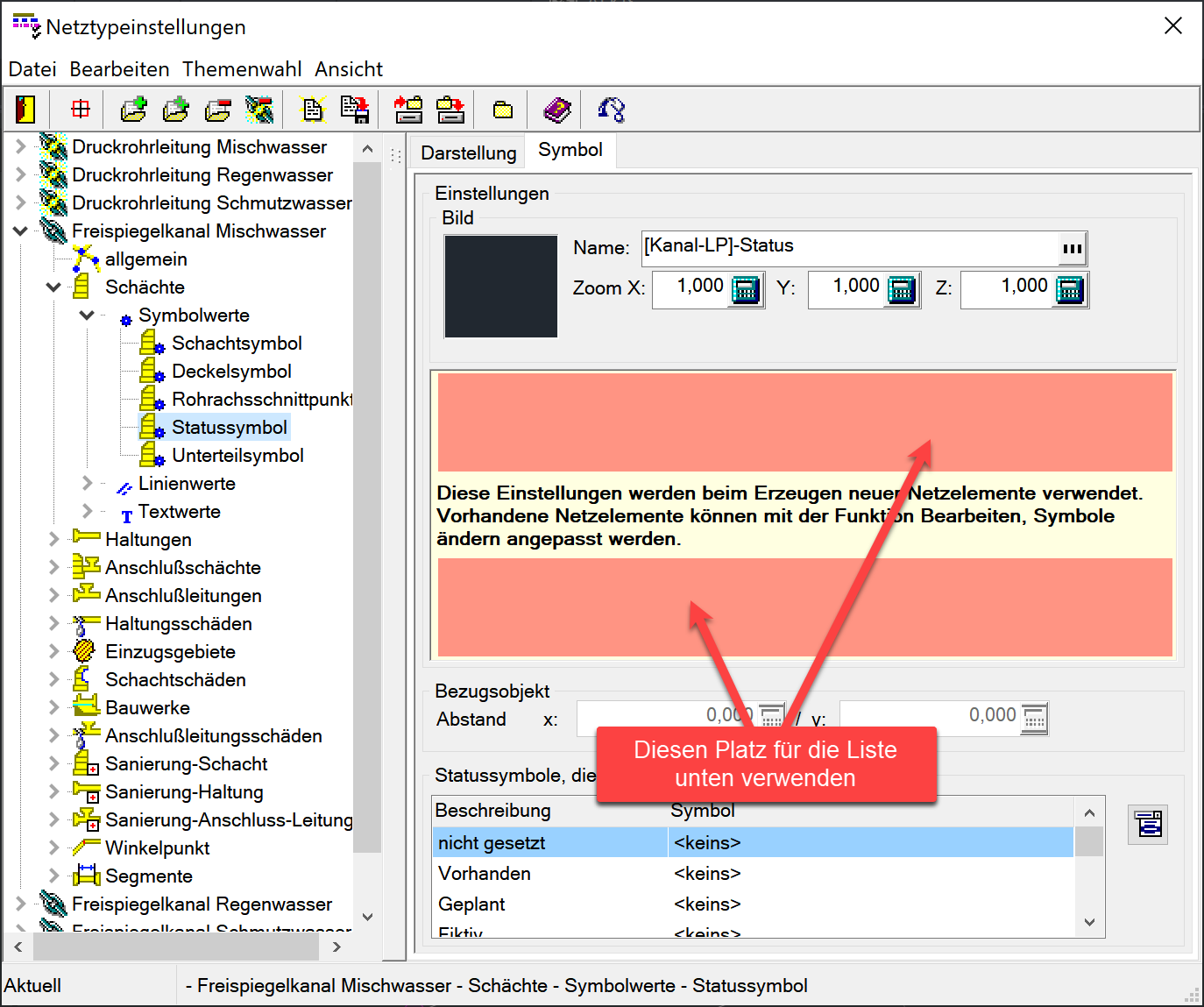This screenshot has width=1204, height=1007.
Task: Select the Vorhanden row in status list
Action: (485, 874)
